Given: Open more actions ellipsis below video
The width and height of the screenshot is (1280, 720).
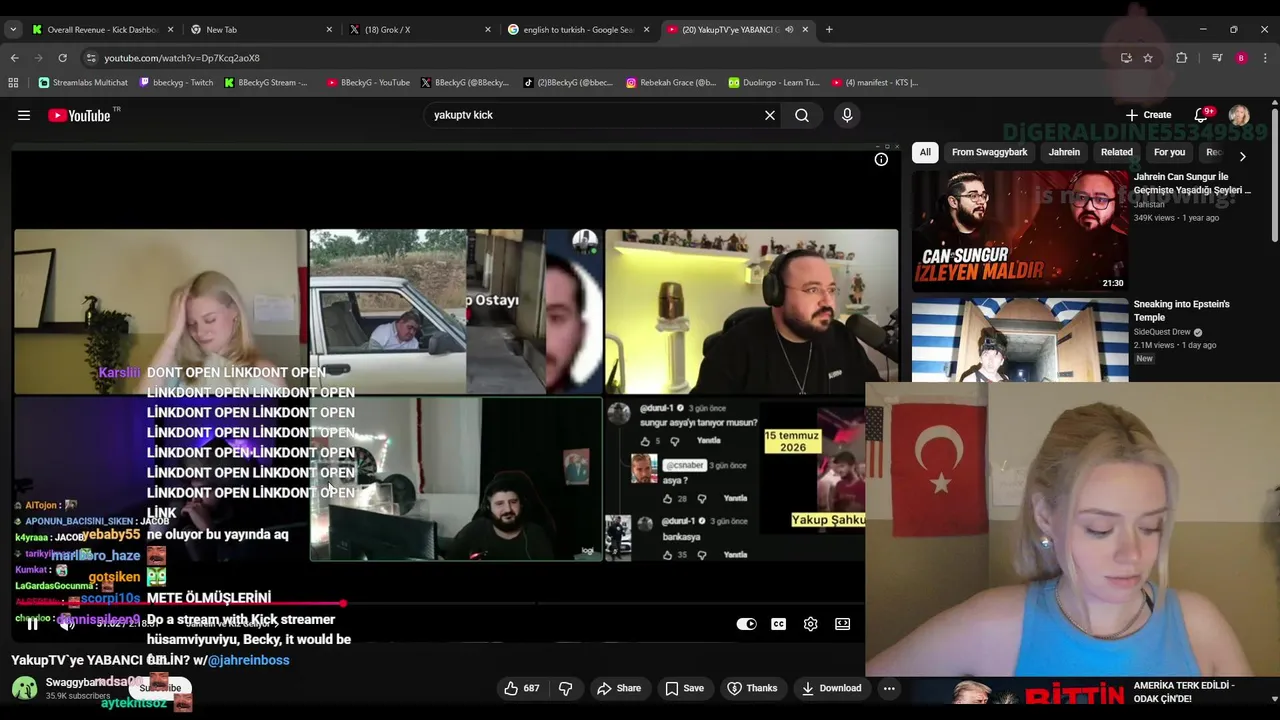Looking at the screenshot, I should pyautogui.click(x=889, y=688).
